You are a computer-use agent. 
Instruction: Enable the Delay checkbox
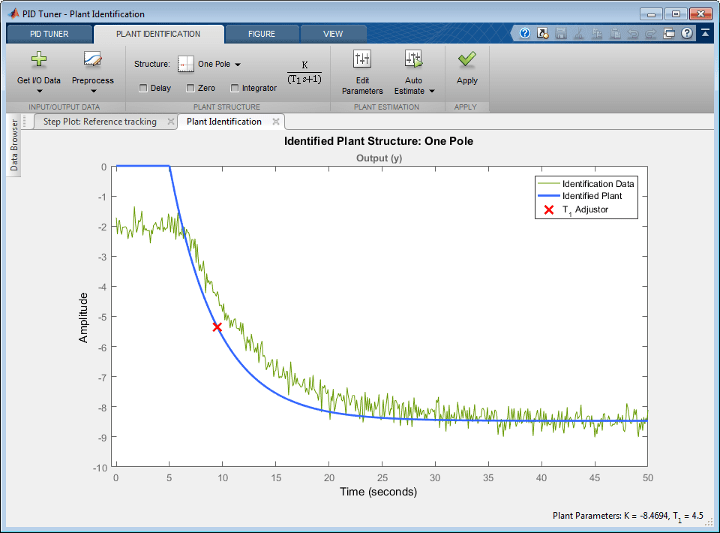[x=144, y=88]
